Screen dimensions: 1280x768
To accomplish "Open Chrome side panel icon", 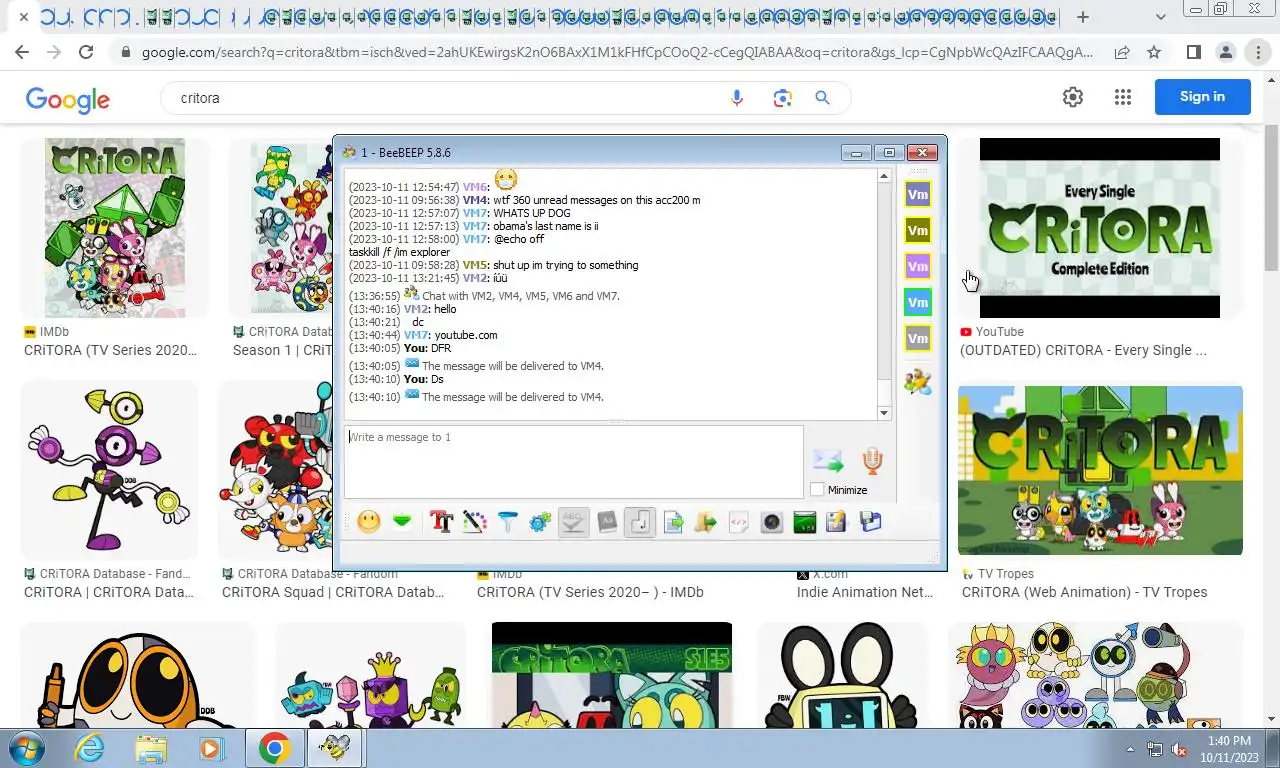I will click(x=1193, y=52).
